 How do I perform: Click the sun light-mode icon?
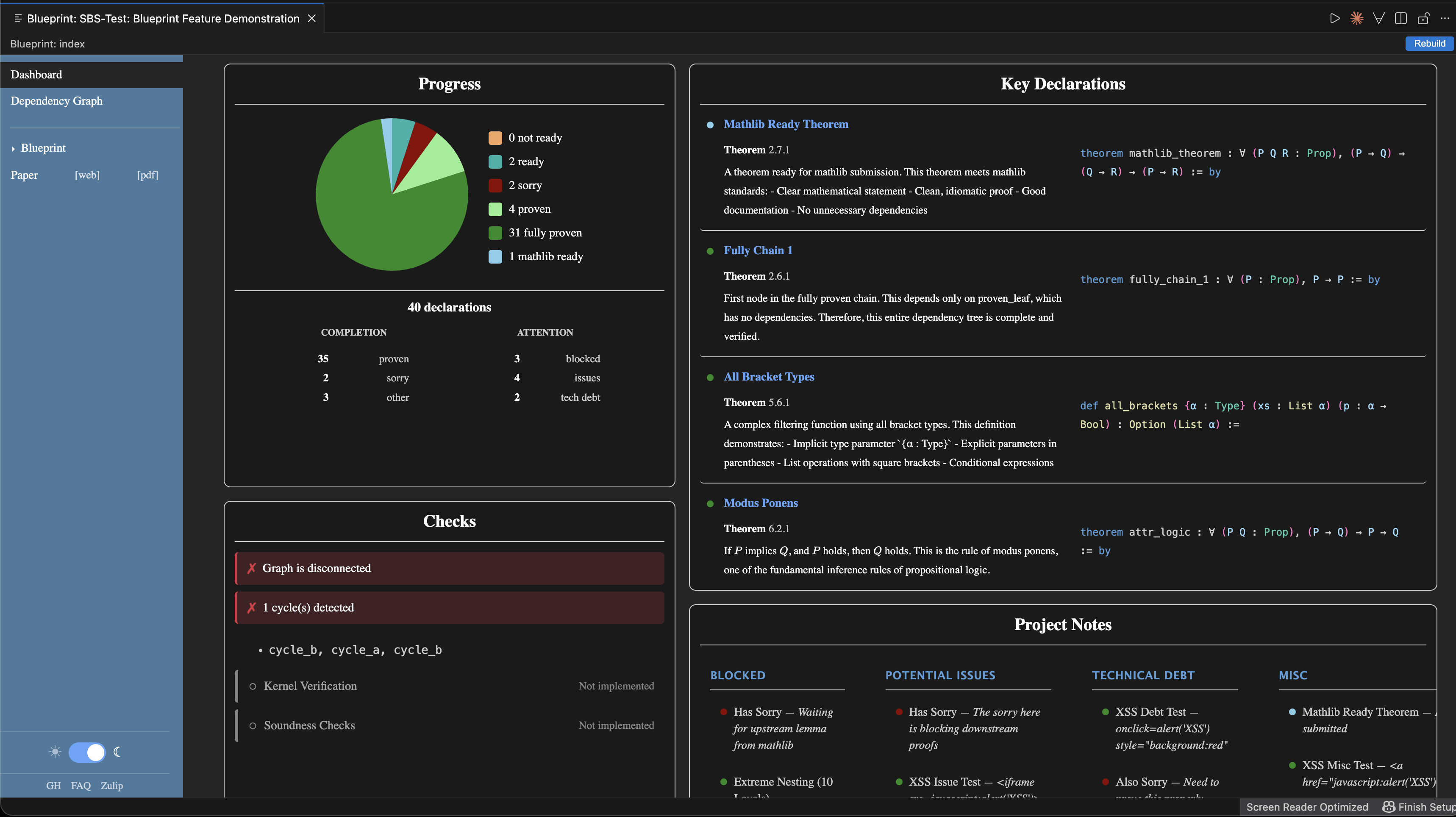click(x=55, y=752)
